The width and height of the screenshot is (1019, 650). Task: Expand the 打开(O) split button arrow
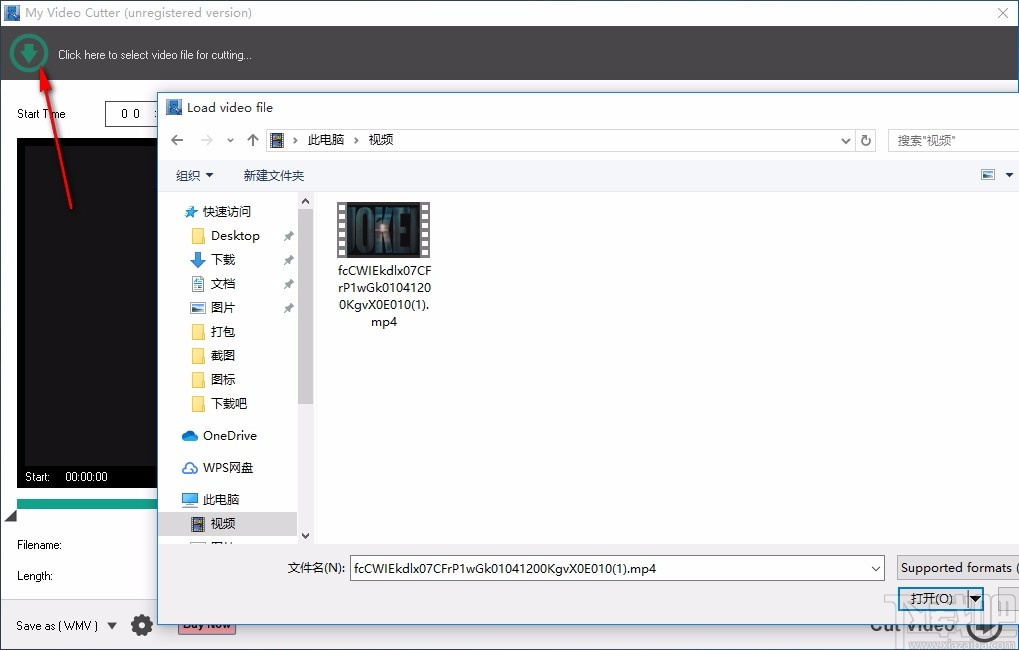pyautogui.click(x=975, y=598)
